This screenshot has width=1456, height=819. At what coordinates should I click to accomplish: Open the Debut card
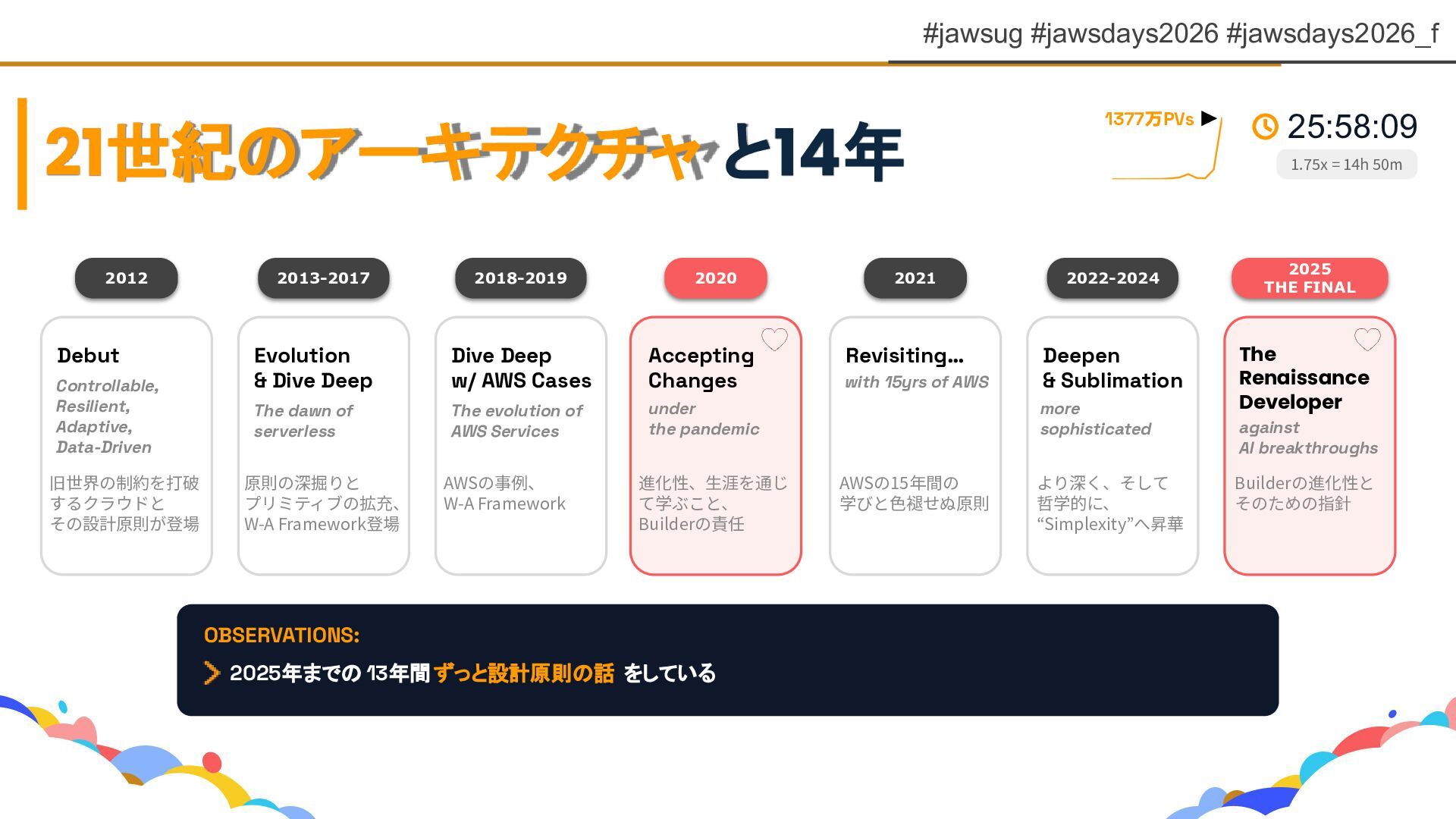pos(126,446)
